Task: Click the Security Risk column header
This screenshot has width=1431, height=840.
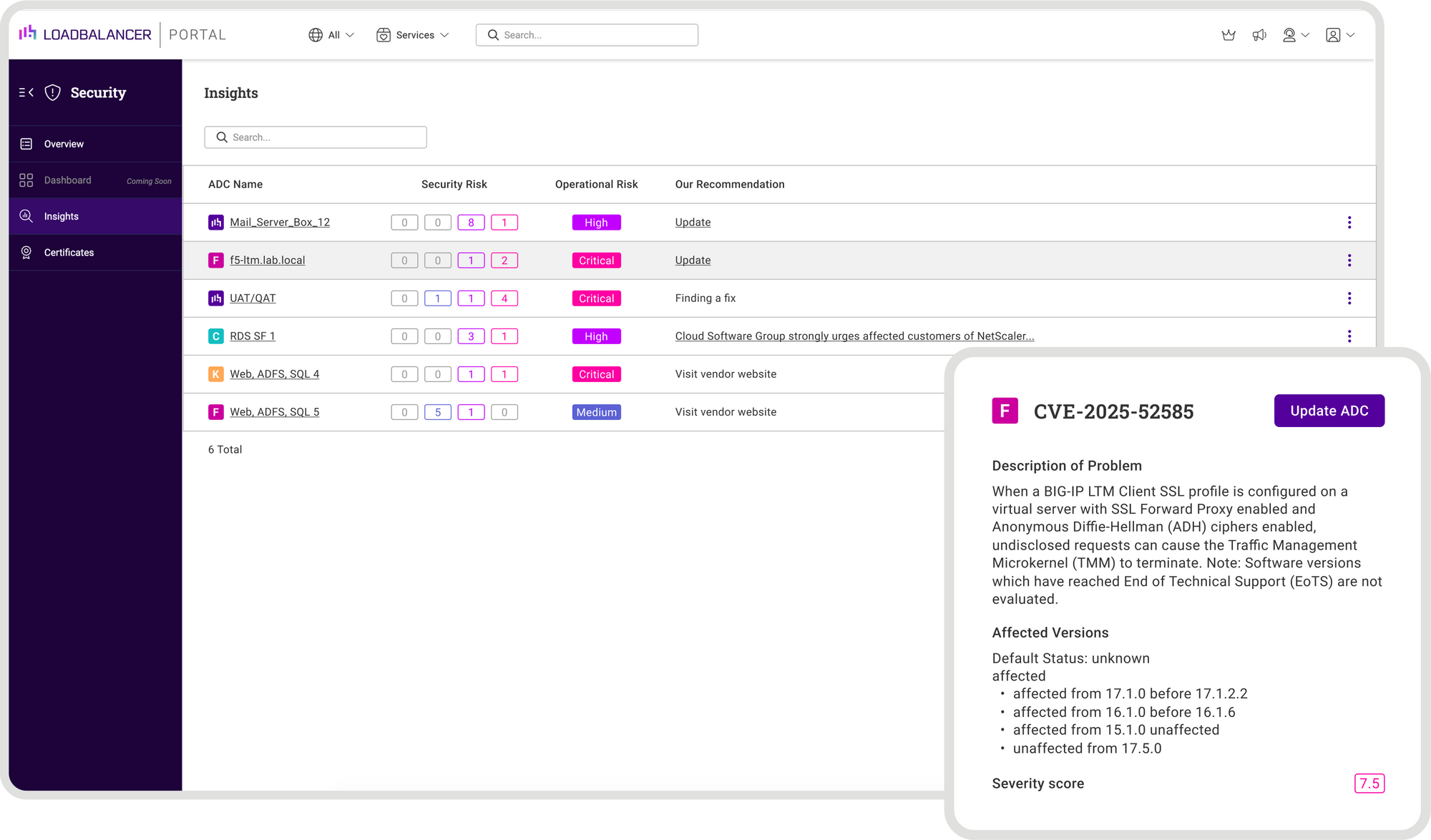Action: pos(454,185)
